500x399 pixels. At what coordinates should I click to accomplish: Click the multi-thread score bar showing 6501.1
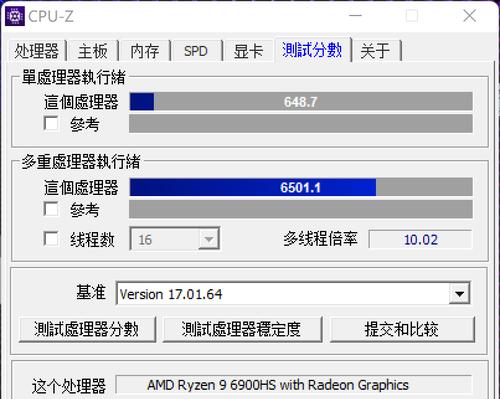[301, 187]
